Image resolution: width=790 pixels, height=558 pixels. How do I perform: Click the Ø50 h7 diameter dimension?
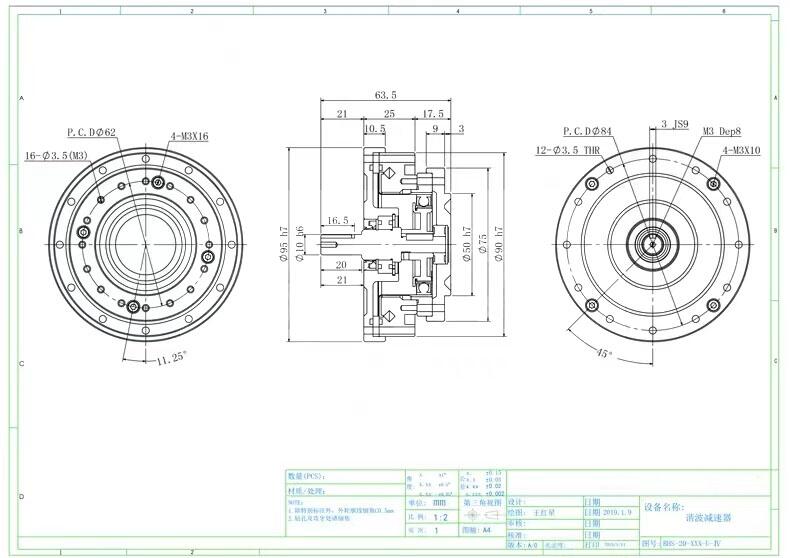coord(467,244)
